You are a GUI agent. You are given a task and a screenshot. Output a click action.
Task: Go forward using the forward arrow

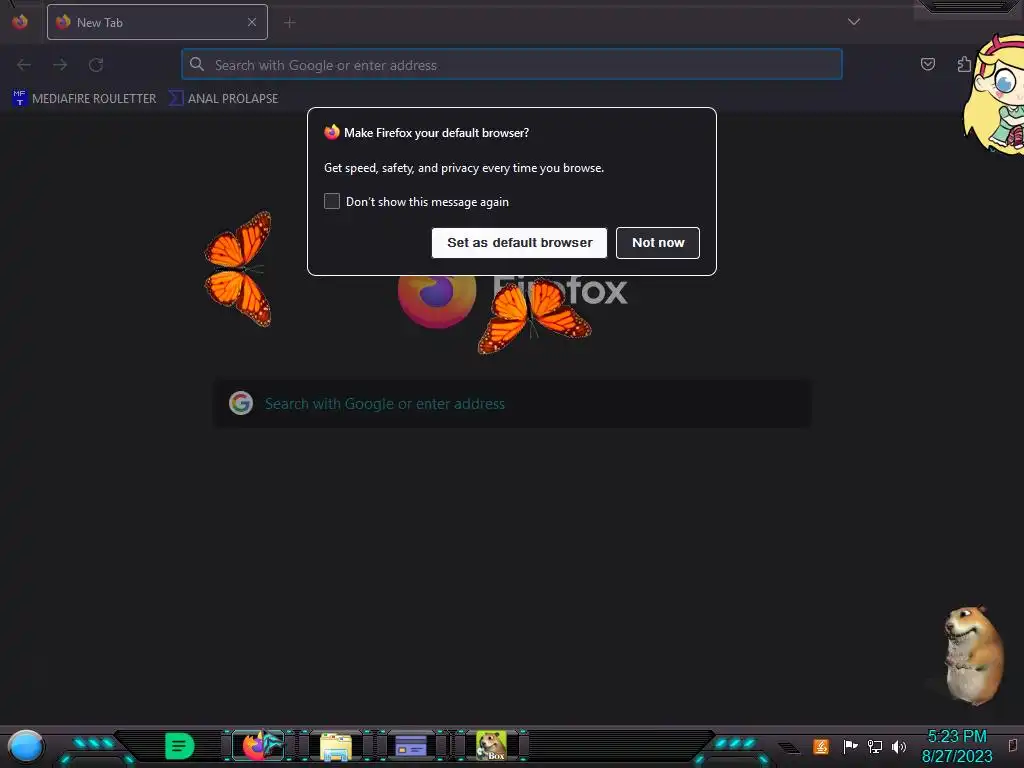point(60,65)
